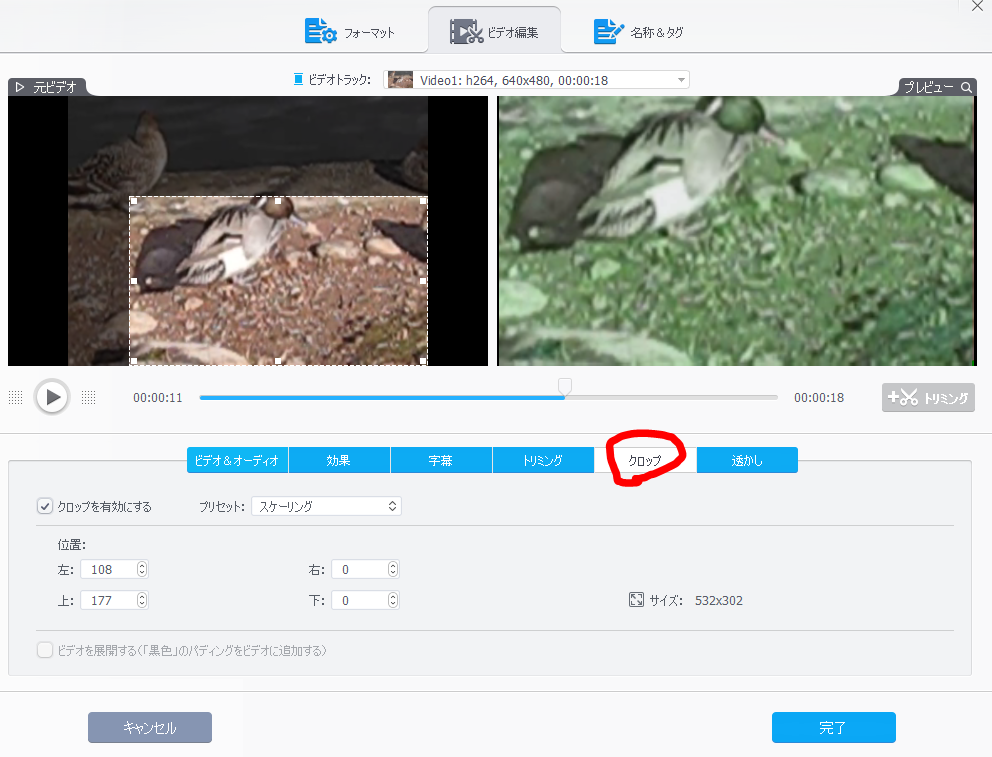Click the Play button under the video
This screenshot has width=992, height=757.
click(52, 397)
